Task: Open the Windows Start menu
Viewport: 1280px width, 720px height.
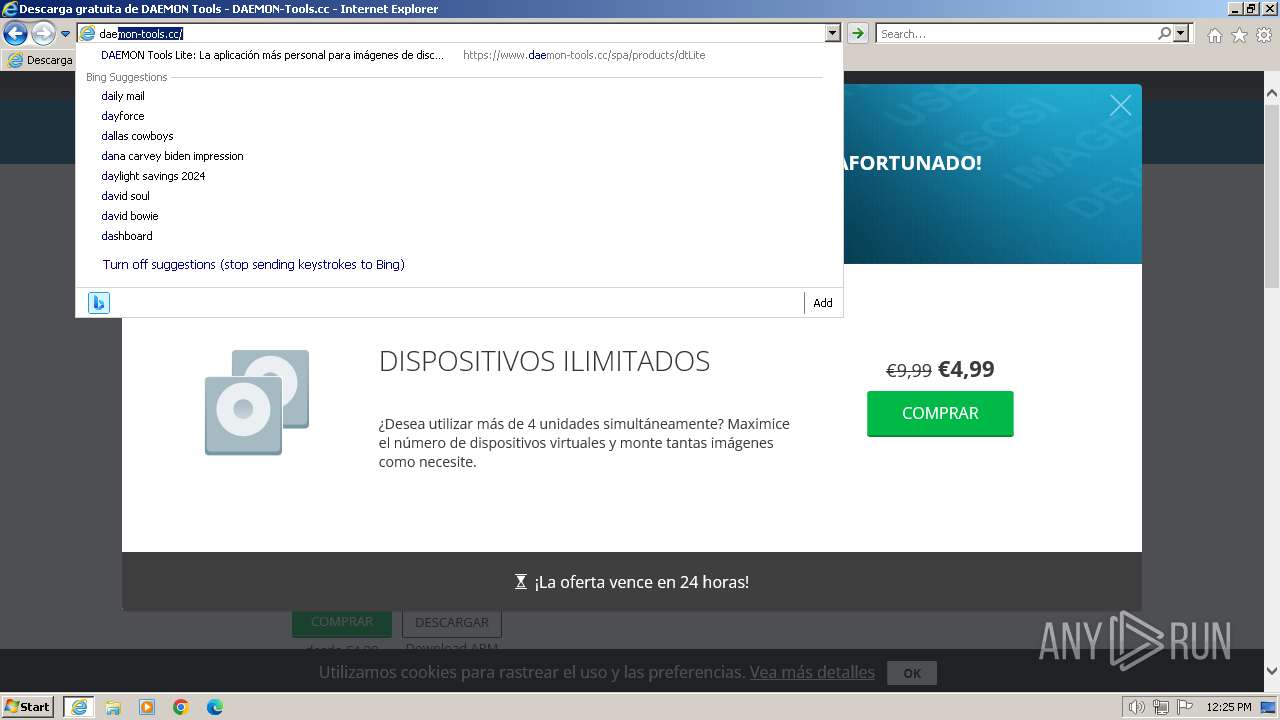Action: click(28, 707)
